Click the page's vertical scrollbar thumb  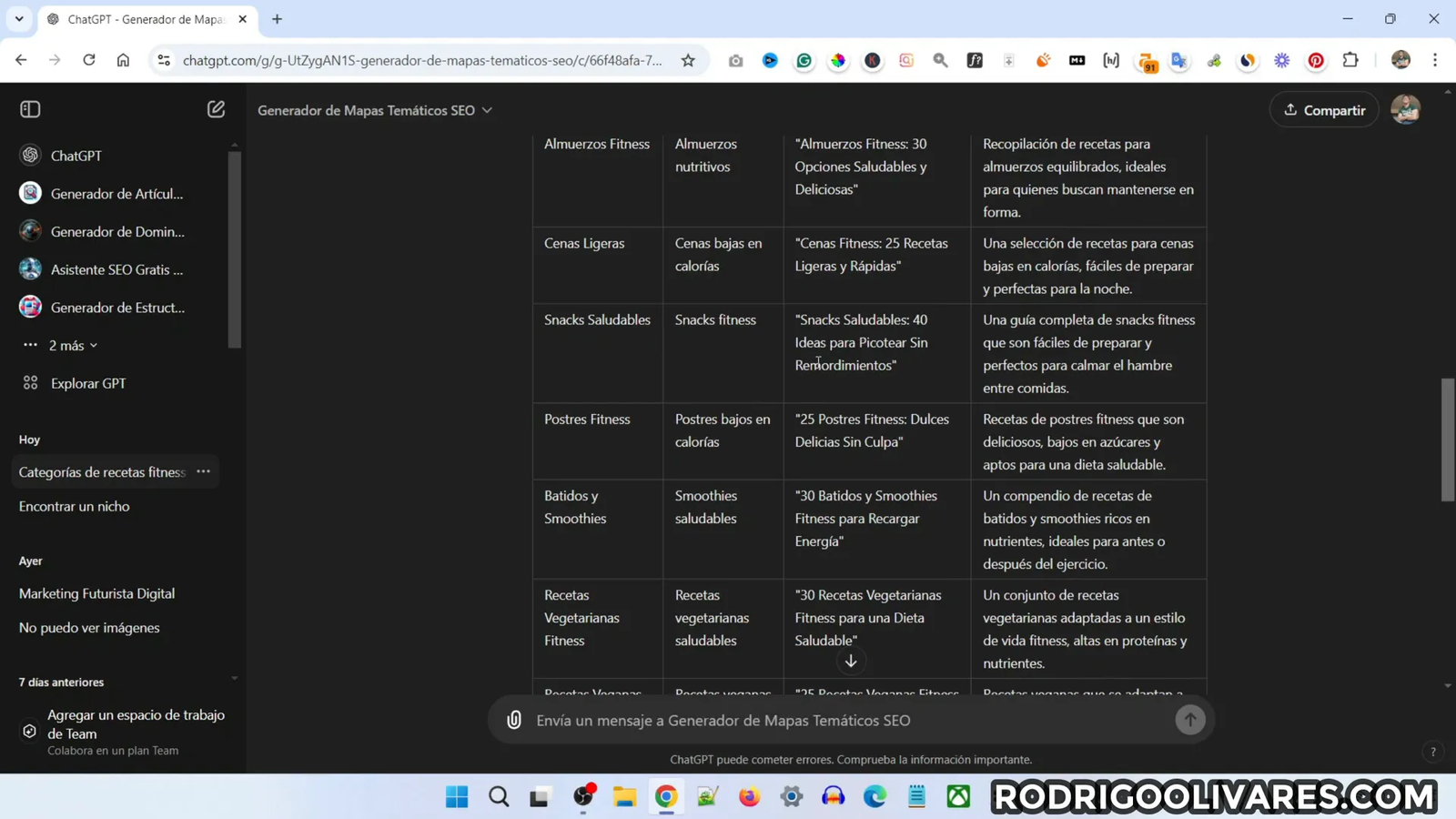point(1447,439)
